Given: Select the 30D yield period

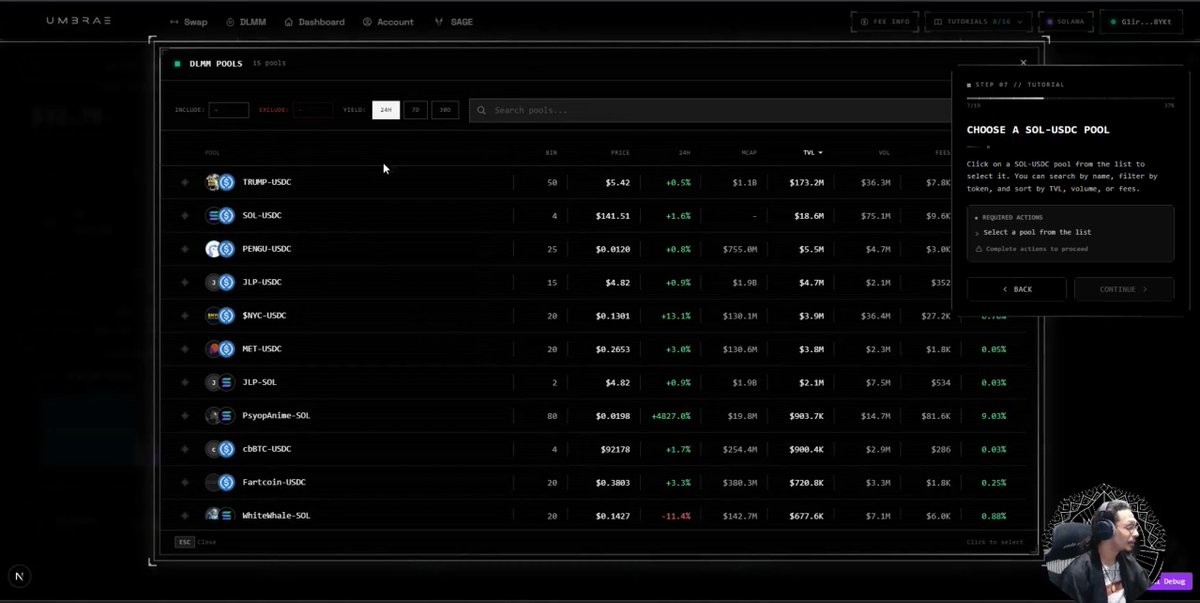Looking at the screenshot, I should pyautogui.click(x=445, y=110).
